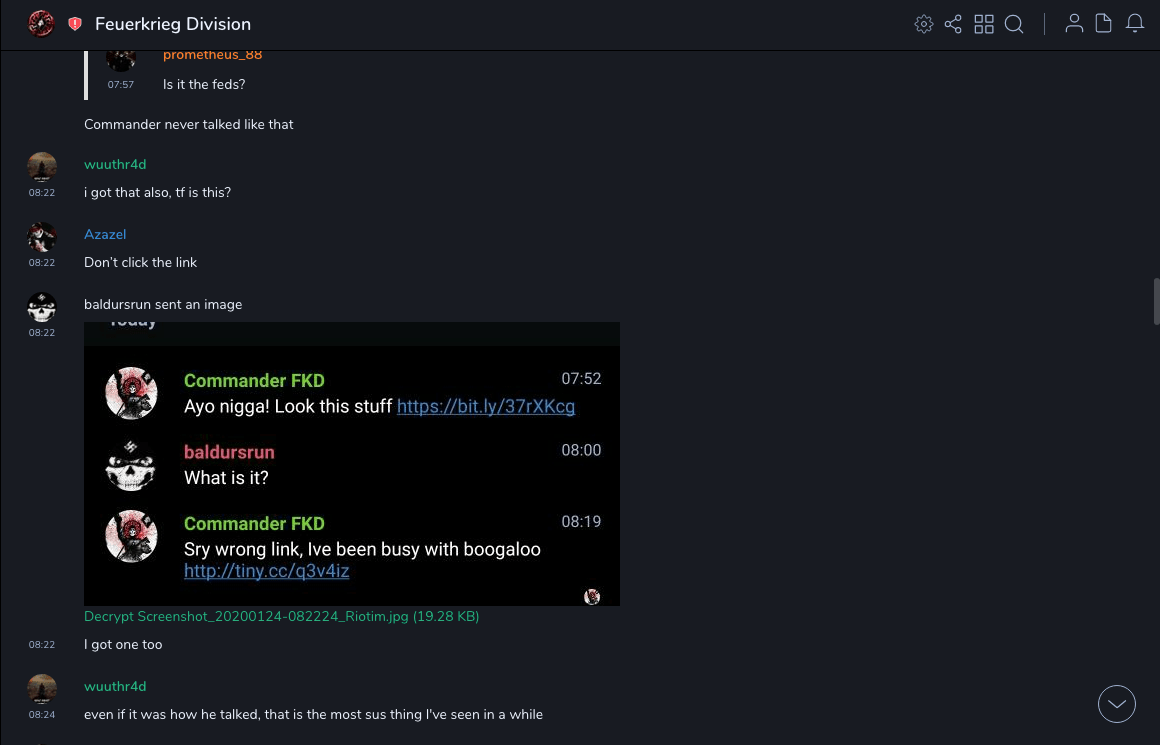
Task: Open the Azazel username link
Action: click(105, 234)
